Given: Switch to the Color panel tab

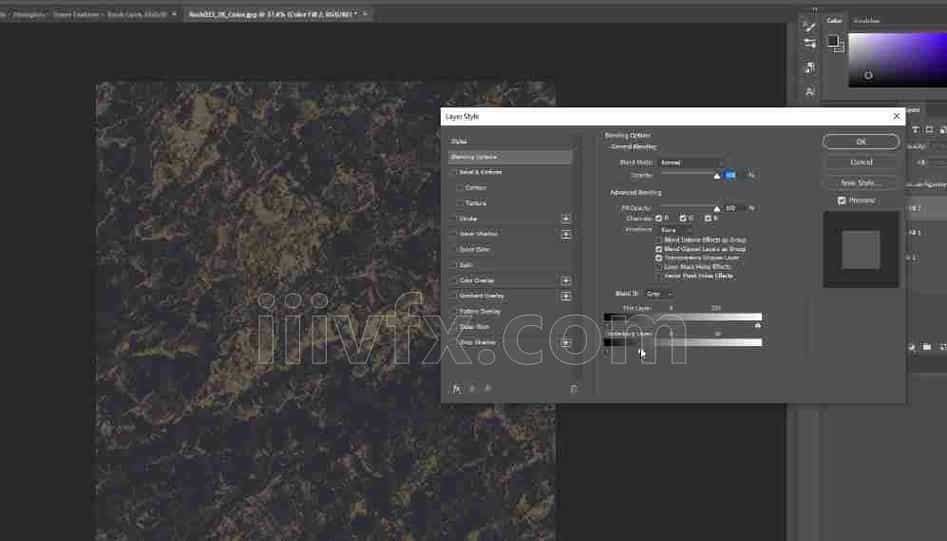Looking at the screenshot, I should coord(834,20).
